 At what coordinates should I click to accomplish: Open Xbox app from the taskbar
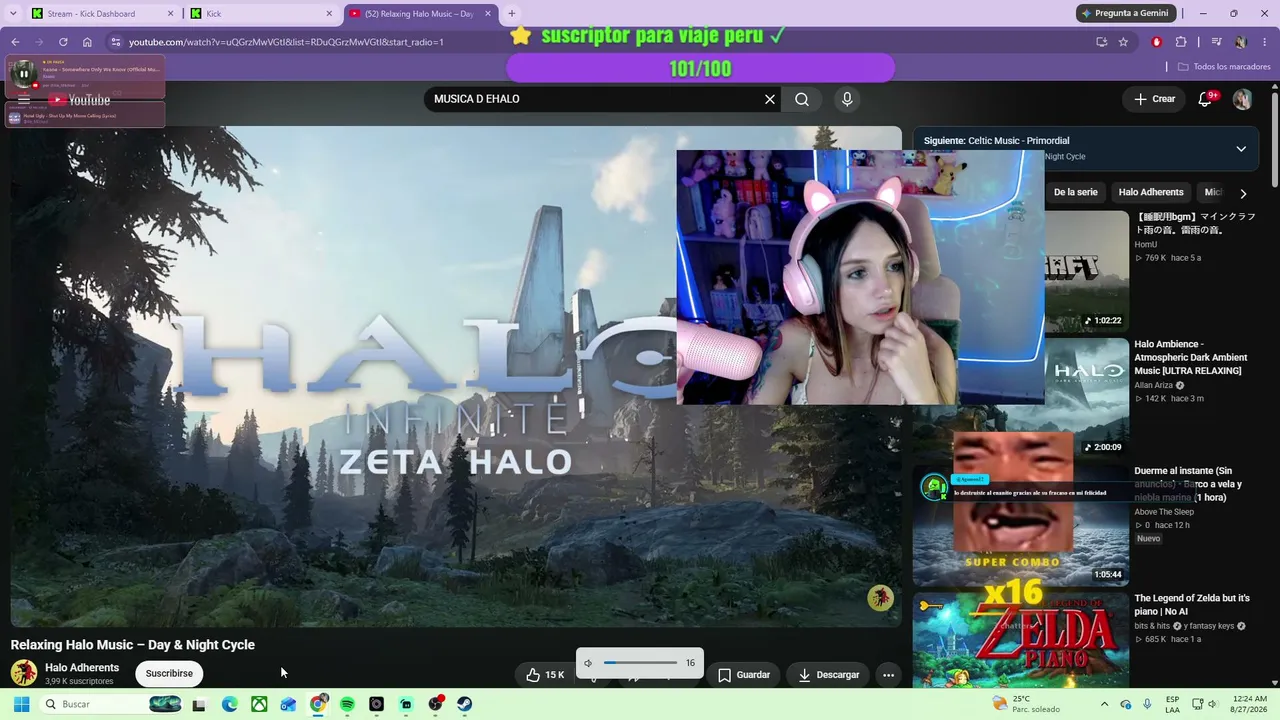(x=259, y=704)
